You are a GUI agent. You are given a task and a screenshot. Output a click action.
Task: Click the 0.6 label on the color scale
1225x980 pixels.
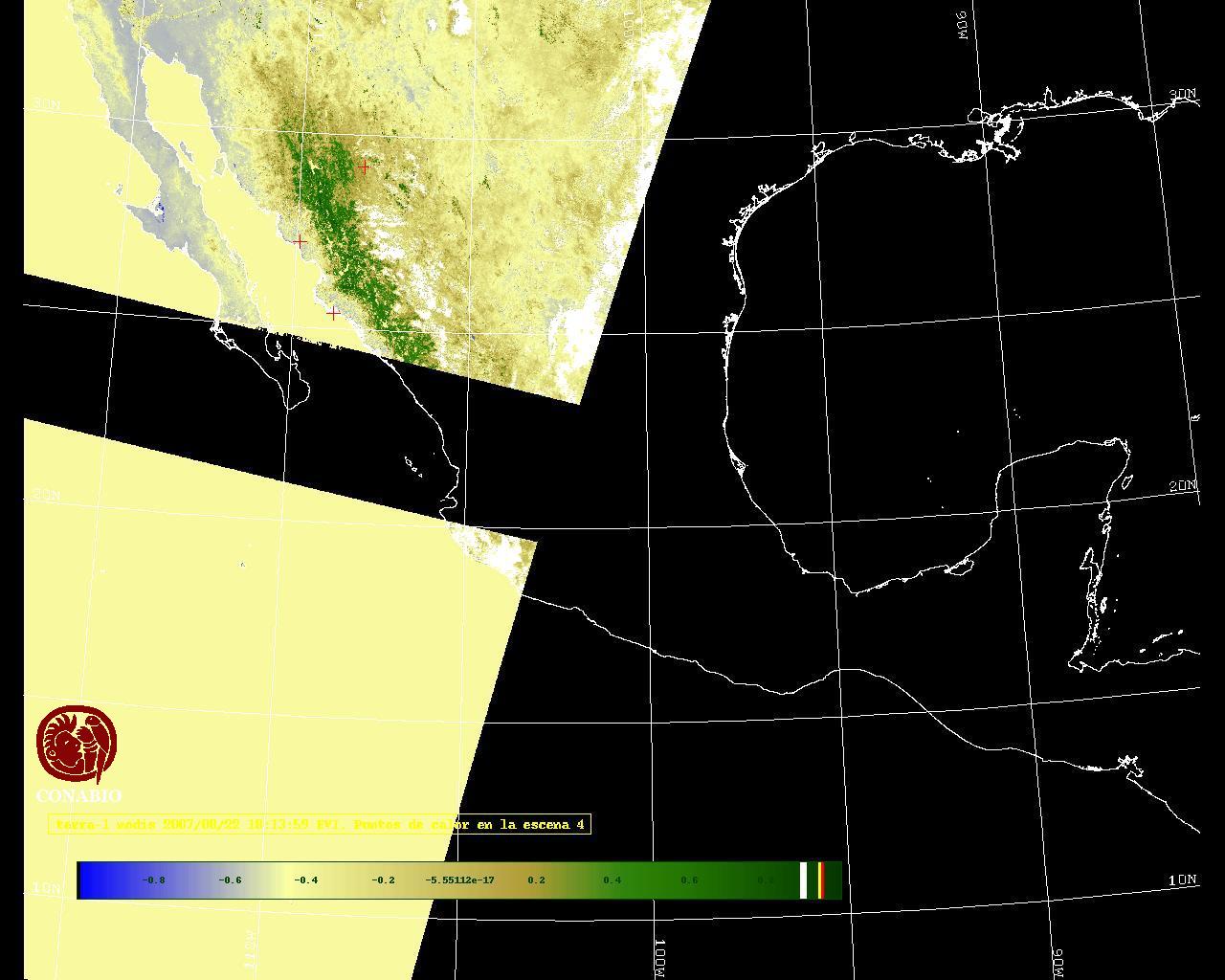(x=689, y=880)
